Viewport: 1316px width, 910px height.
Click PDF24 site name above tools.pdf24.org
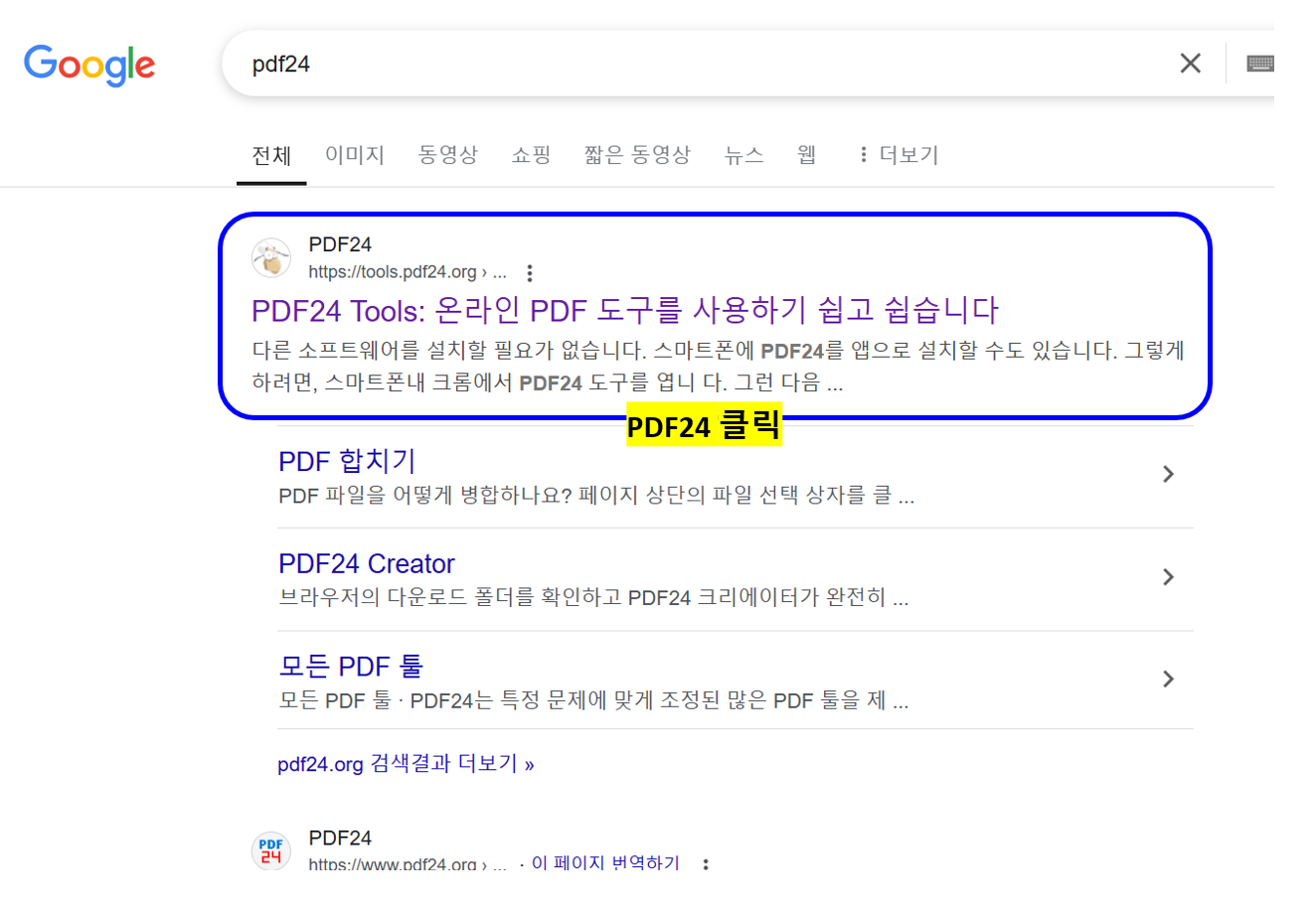pyautogui.click(x=340, y=244)
